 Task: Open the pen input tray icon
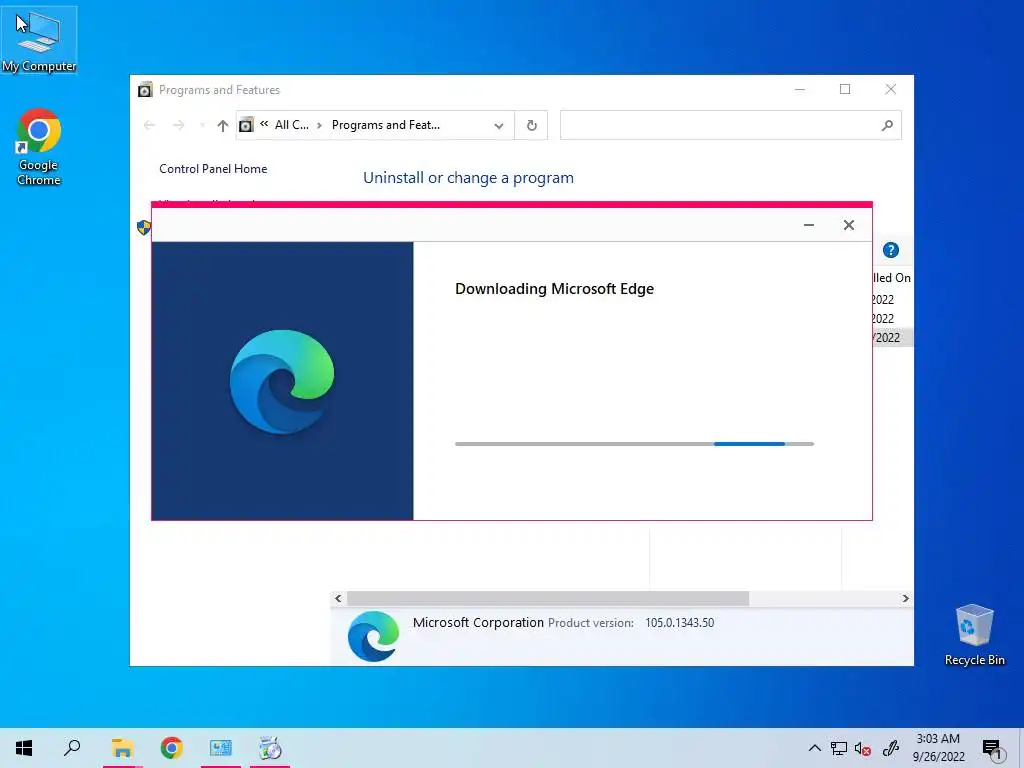[891, 748]
